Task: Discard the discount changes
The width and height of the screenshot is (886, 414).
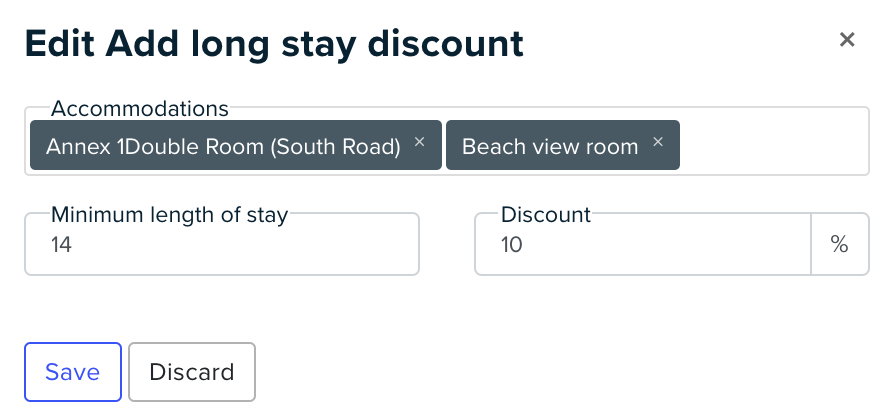Action: tap(192, 372)
